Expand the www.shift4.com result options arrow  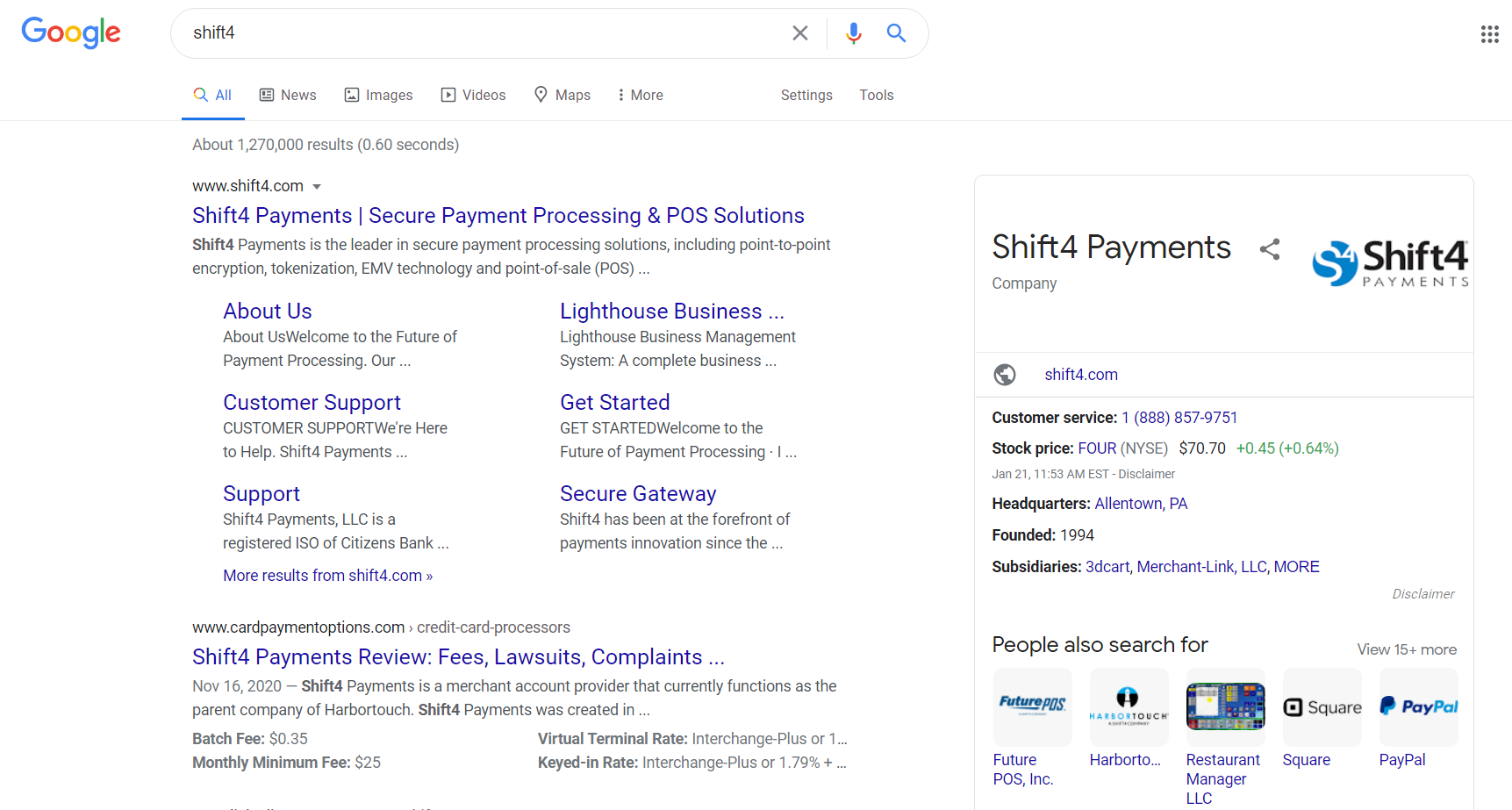click(x=317, y=186)
